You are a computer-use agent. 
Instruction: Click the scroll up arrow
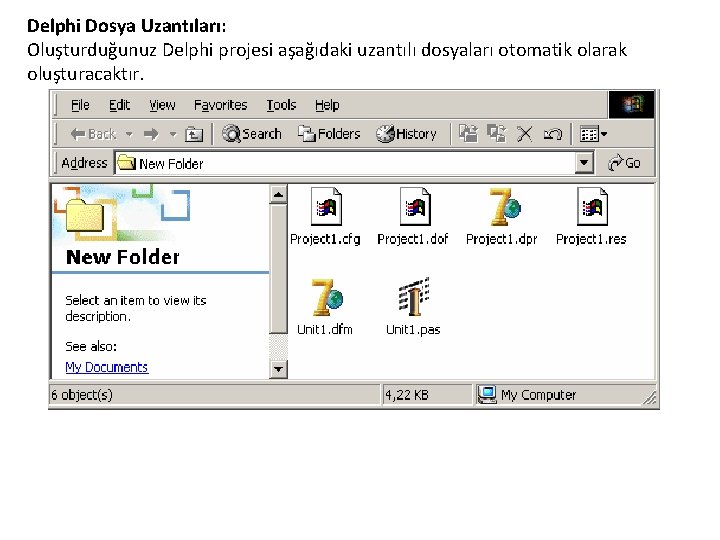click(x=278, y=195)
